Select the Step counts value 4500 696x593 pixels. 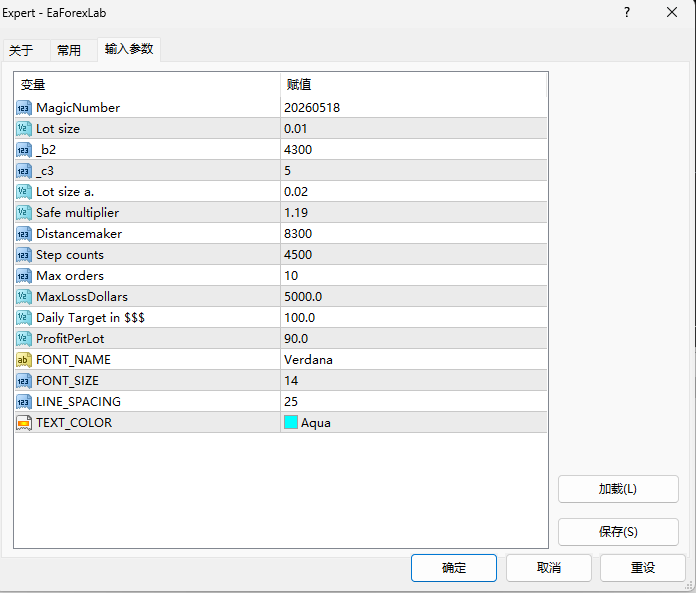pos(298,255)
